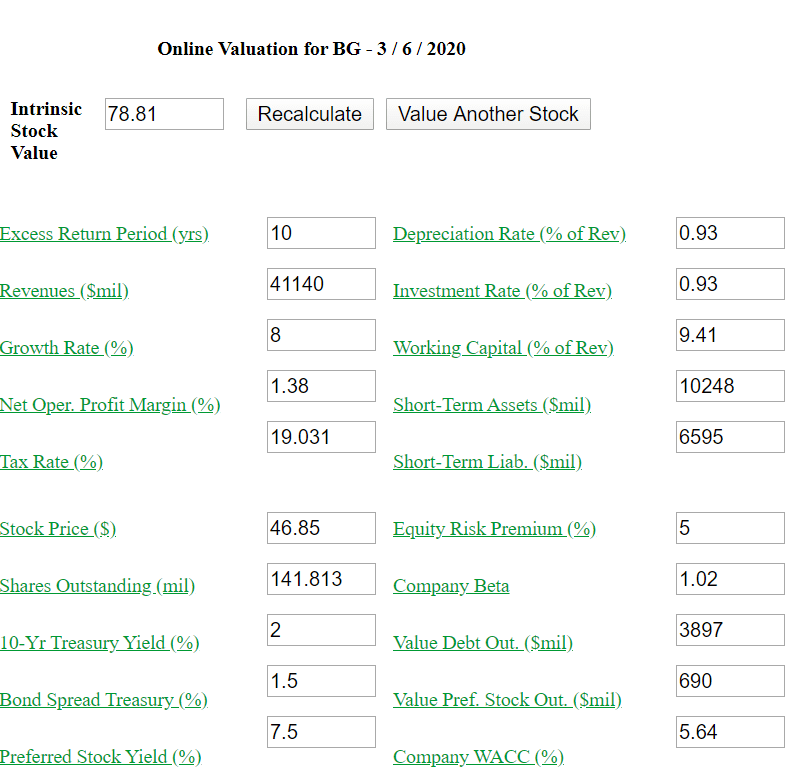
Task: Open the Growth Rate (%) link
Action: pyautogui.click(x=67, y=348)
